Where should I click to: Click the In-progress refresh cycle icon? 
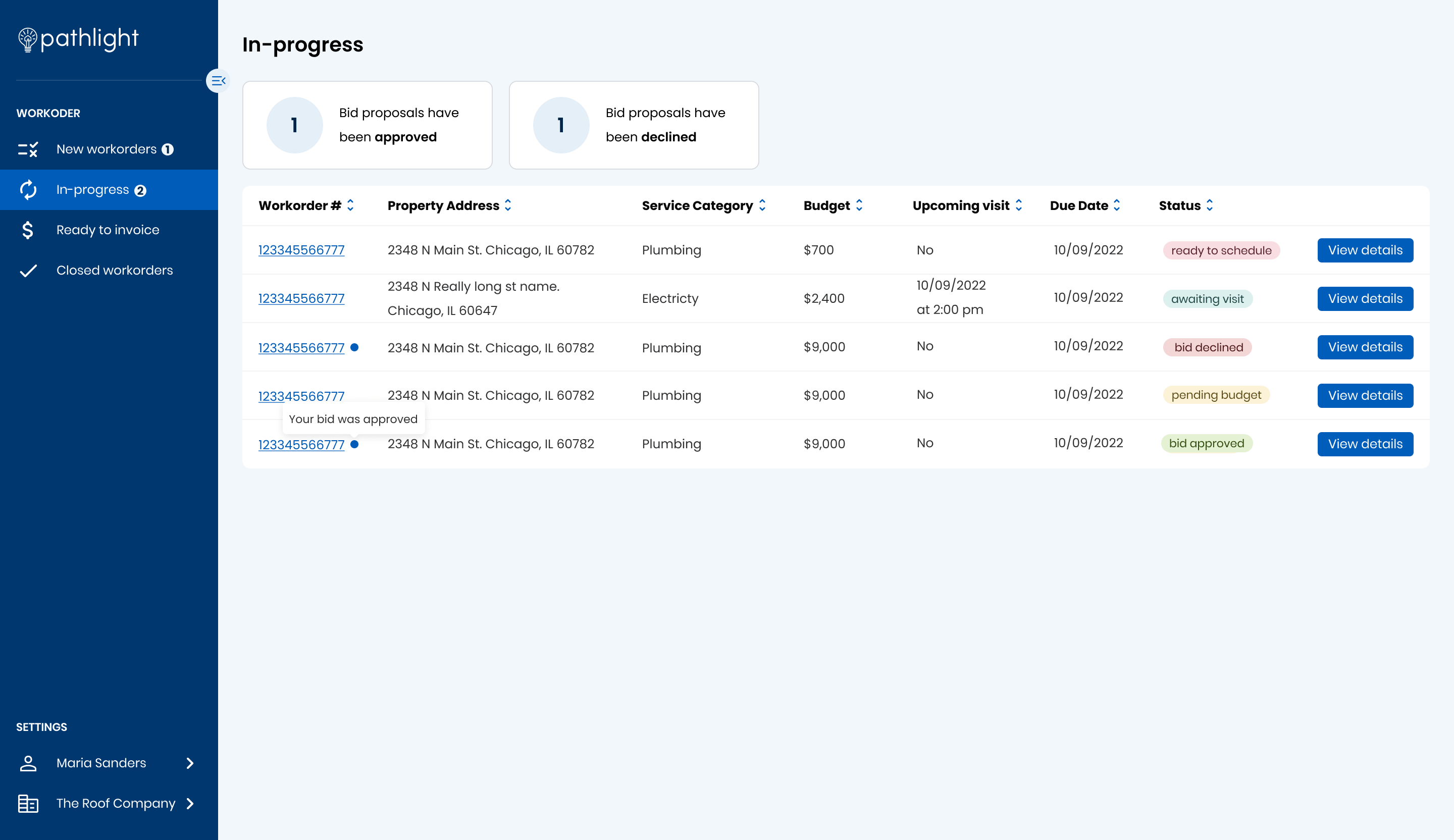click(28, 190)
